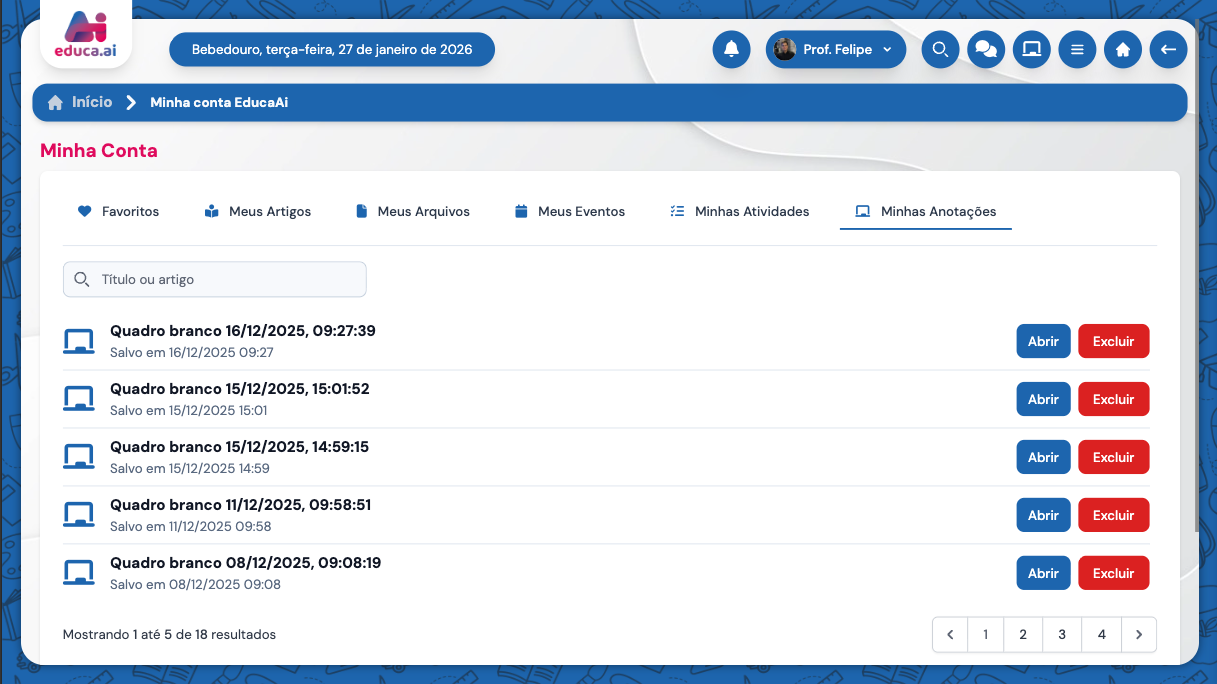1217x684 pixels.
Task: Go to home via house icon button
Action: pyautogui.click(x=1122, y=49)
